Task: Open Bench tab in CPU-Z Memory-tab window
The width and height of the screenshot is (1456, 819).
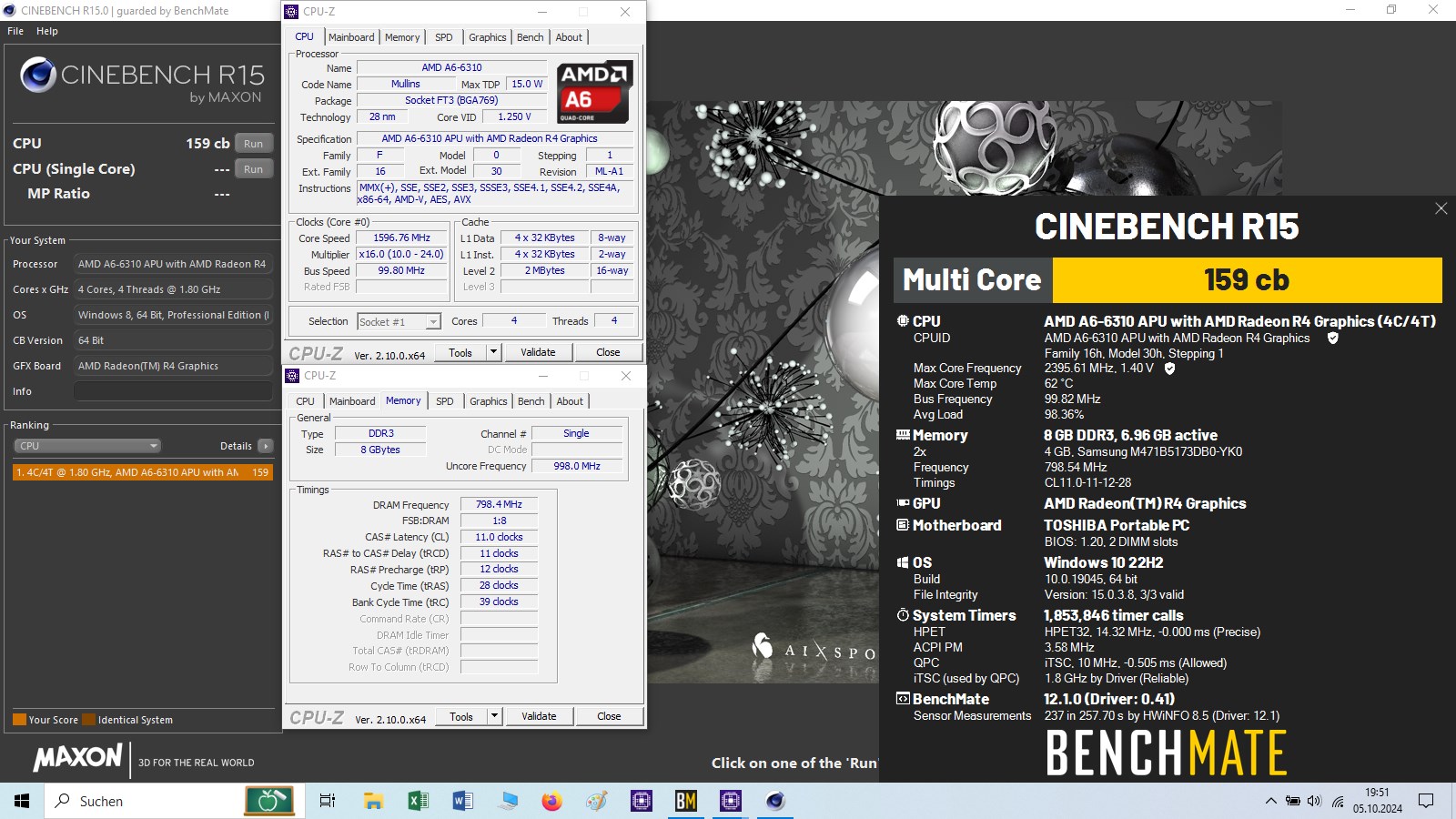Action: click(531, 401)
